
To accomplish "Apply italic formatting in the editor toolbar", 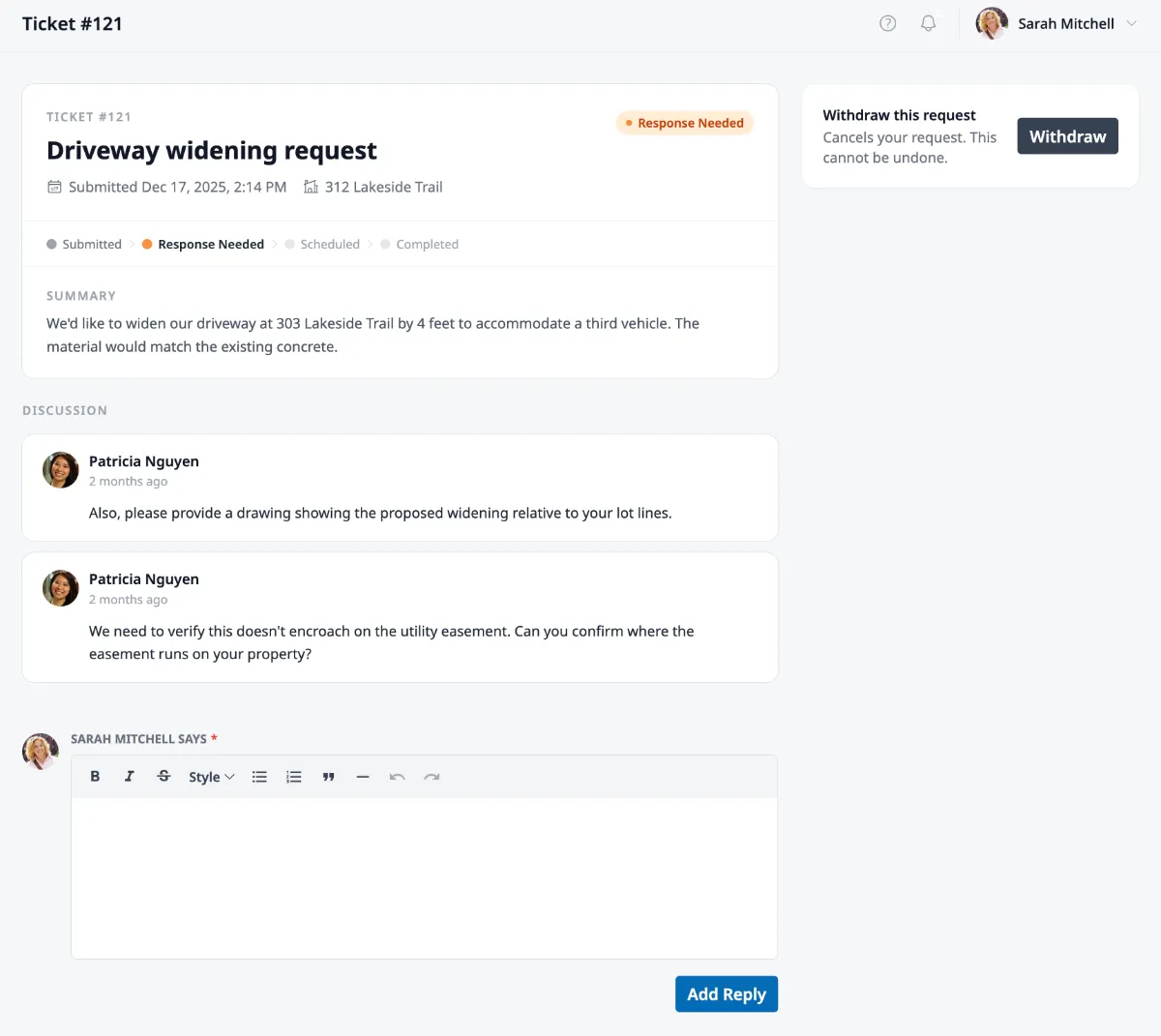I will (130, 776).
